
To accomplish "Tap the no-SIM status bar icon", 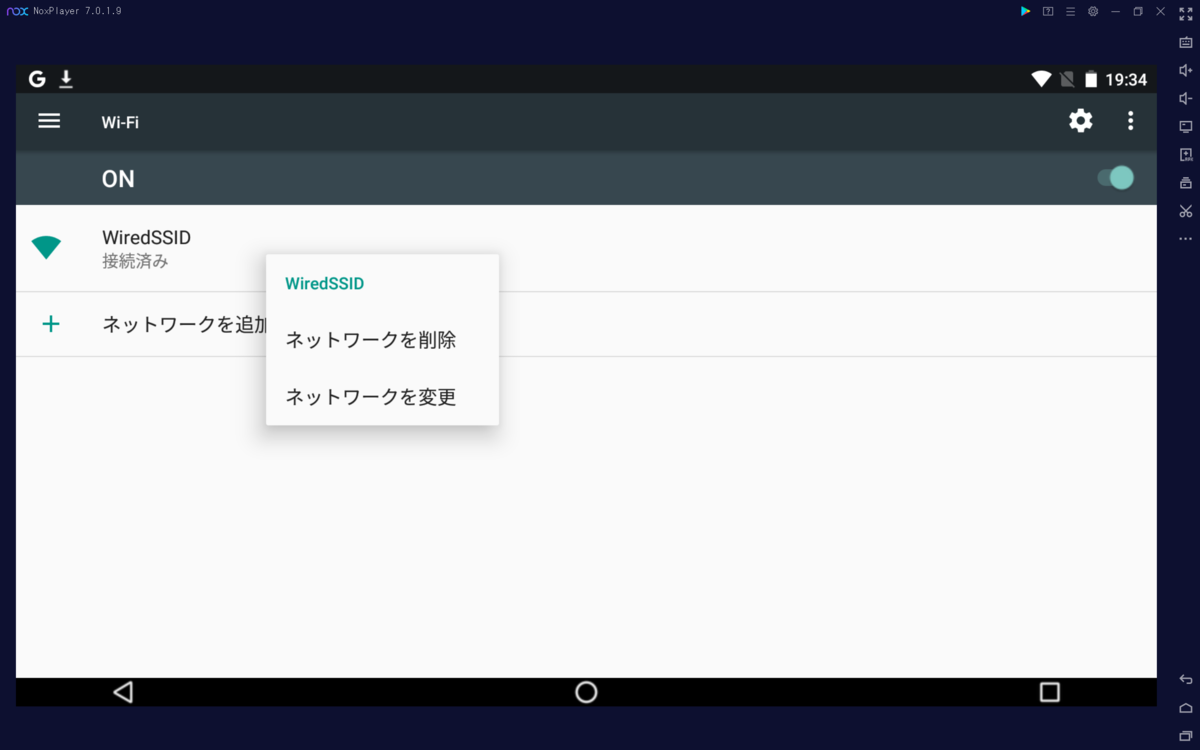I will click(1067, 79).
